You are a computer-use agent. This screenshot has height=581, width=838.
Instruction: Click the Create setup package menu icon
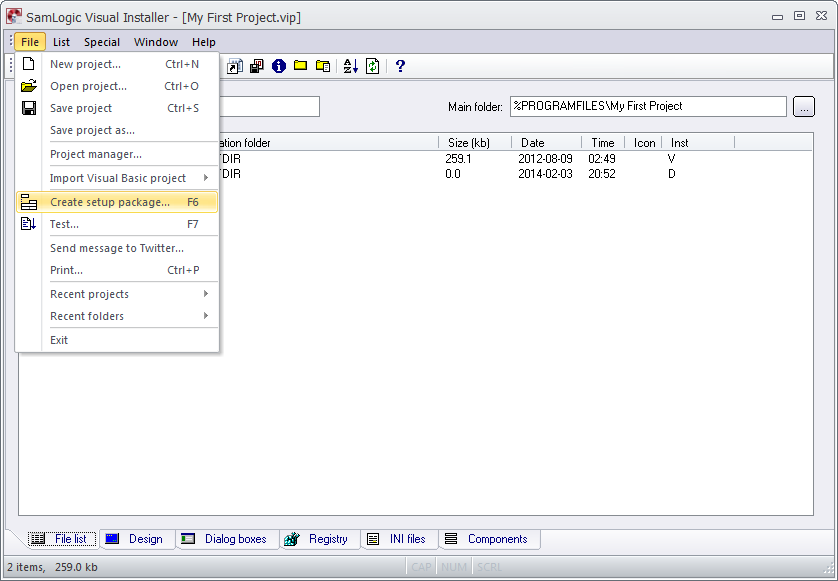tap(29, 202)
